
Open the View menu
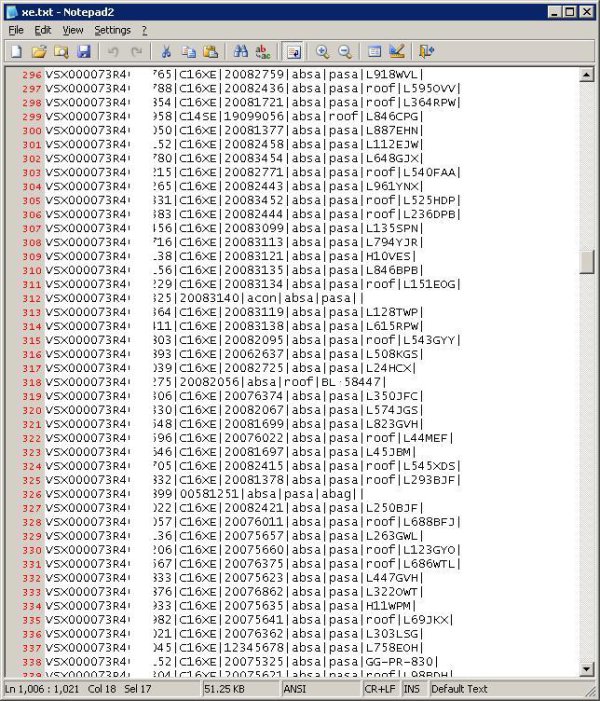73,30
